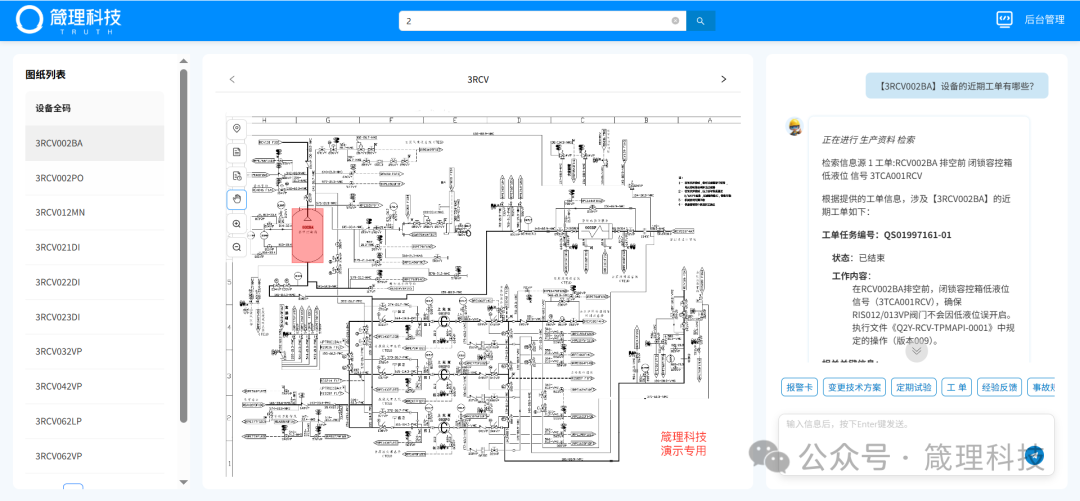Click the chat message input field
1080x501 pixels.
point(900,425)
